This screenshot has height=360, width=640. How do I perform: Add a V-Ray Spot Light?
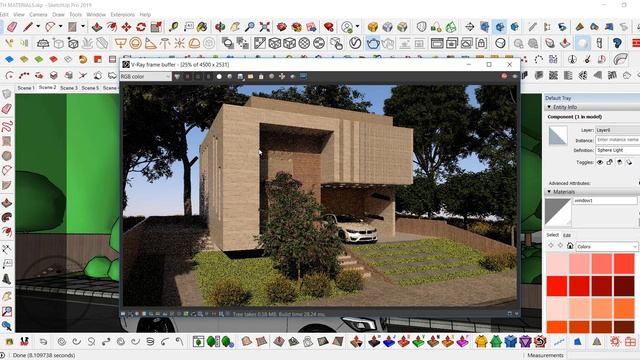point(150,43)
